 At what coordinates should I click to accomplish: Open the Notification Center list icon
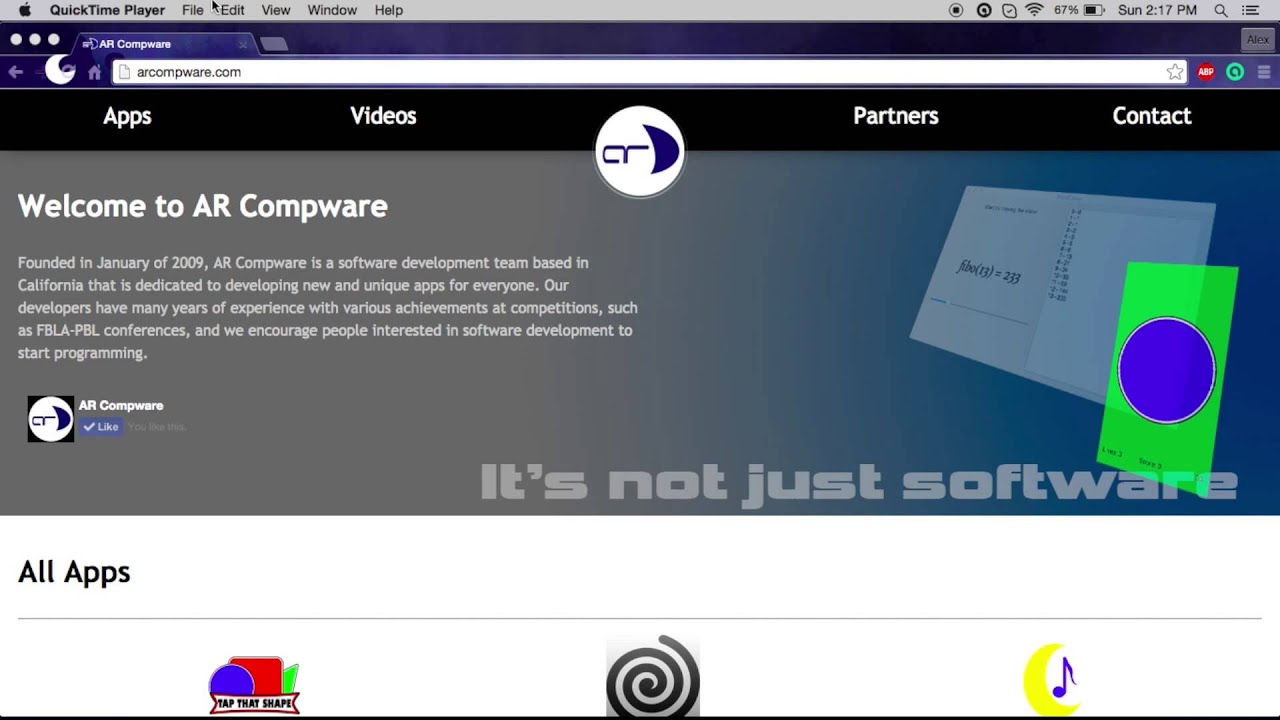(x=1250, y=10)
